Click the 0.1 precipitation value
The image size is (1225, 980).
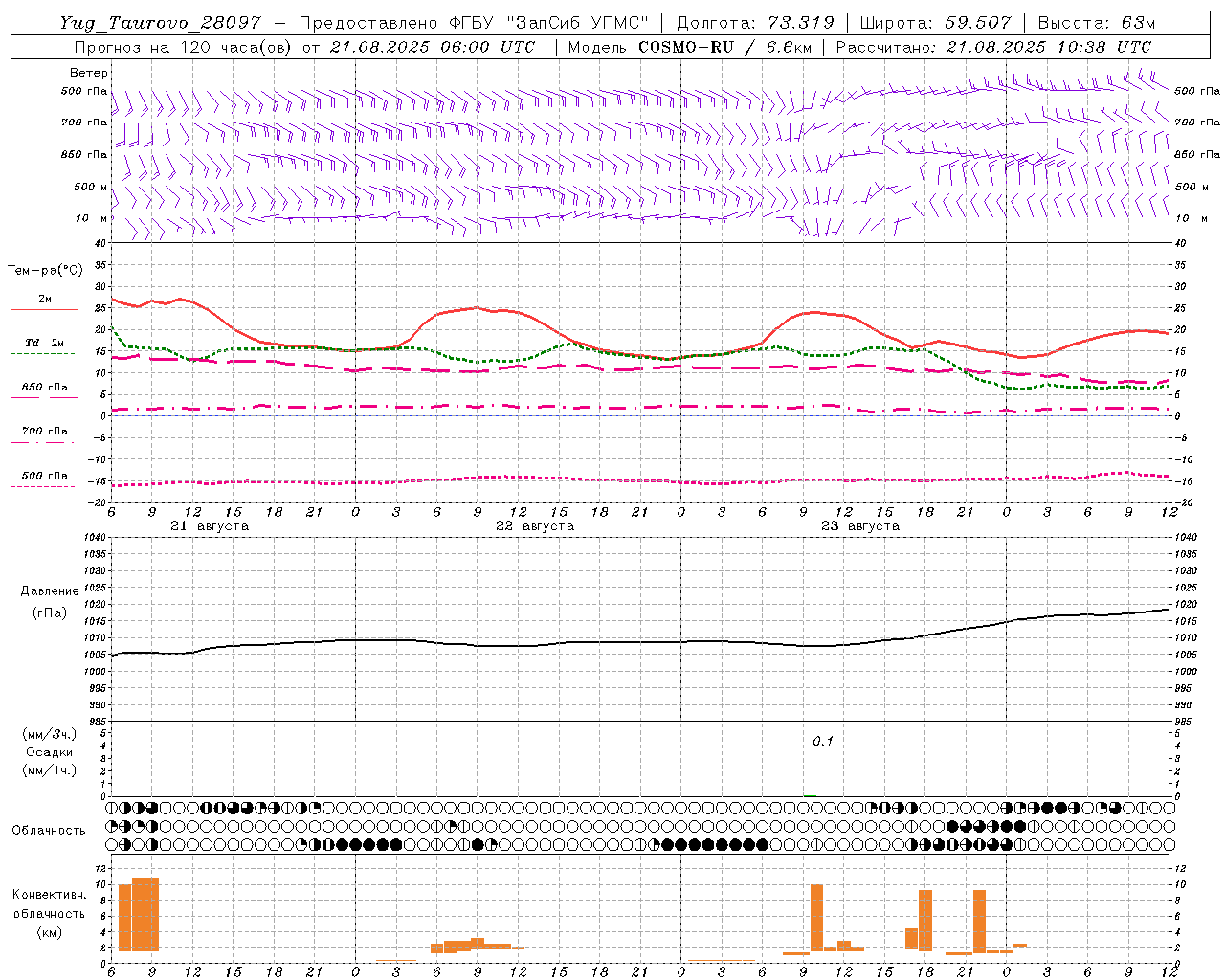point(823,741)
